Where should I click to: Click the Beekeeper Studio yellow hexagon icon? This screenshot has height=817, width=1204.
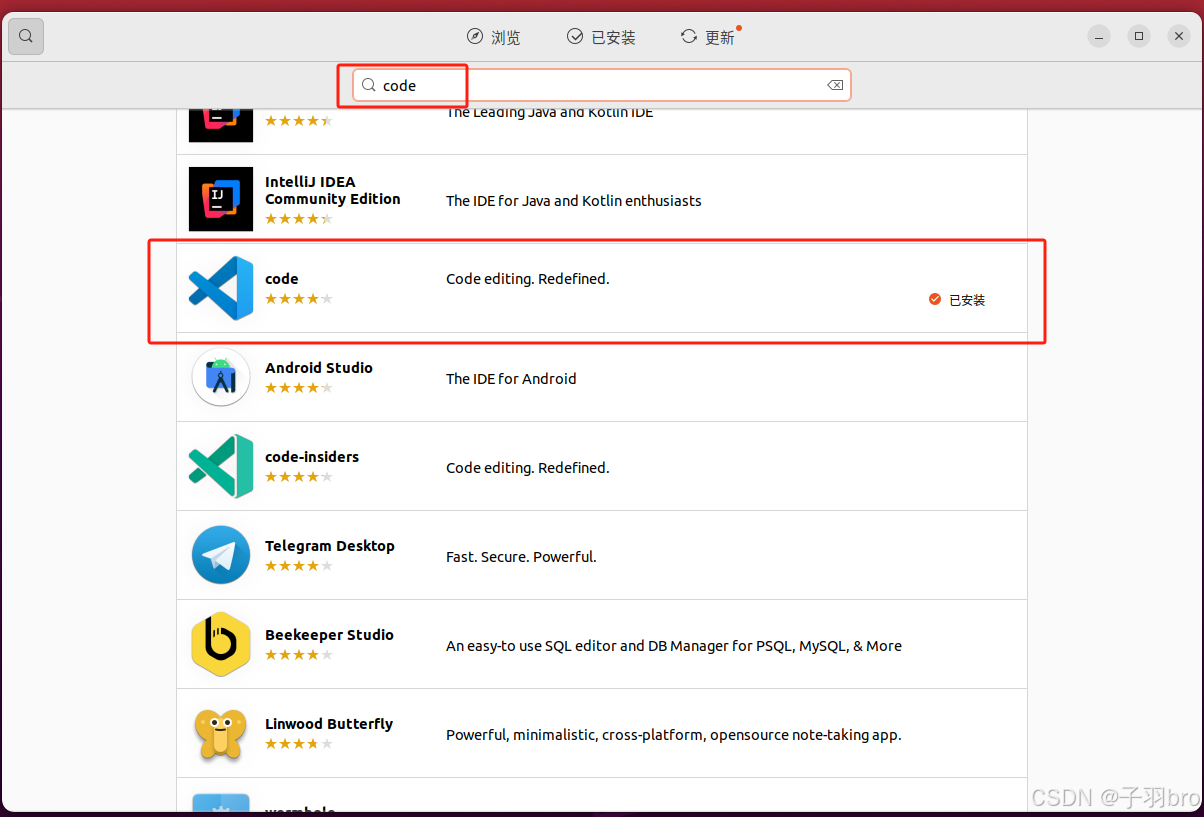click(221, 644)
